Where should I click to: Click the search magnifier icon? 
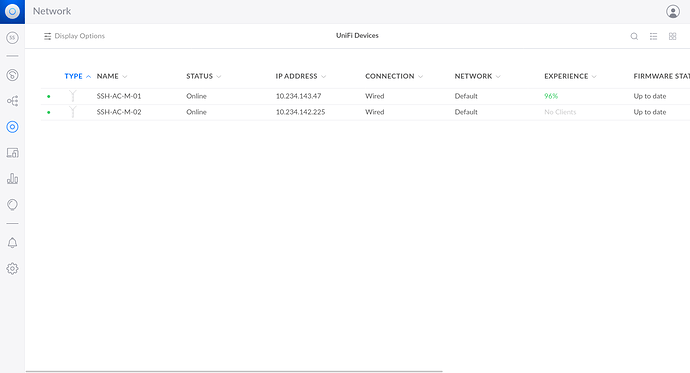[x=634, y=37]
